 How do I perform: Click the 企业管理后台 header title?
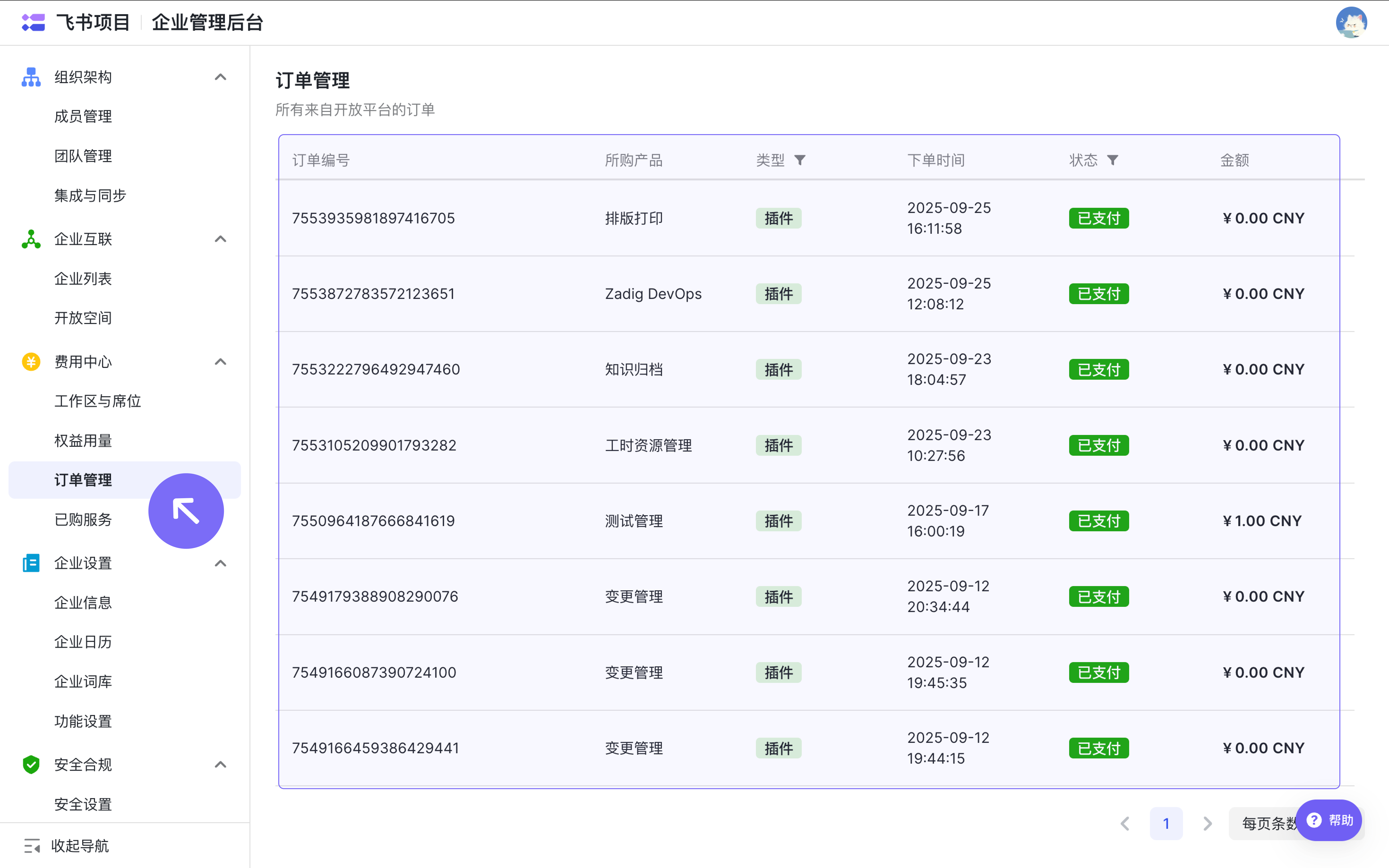click(x=207, y=22)
